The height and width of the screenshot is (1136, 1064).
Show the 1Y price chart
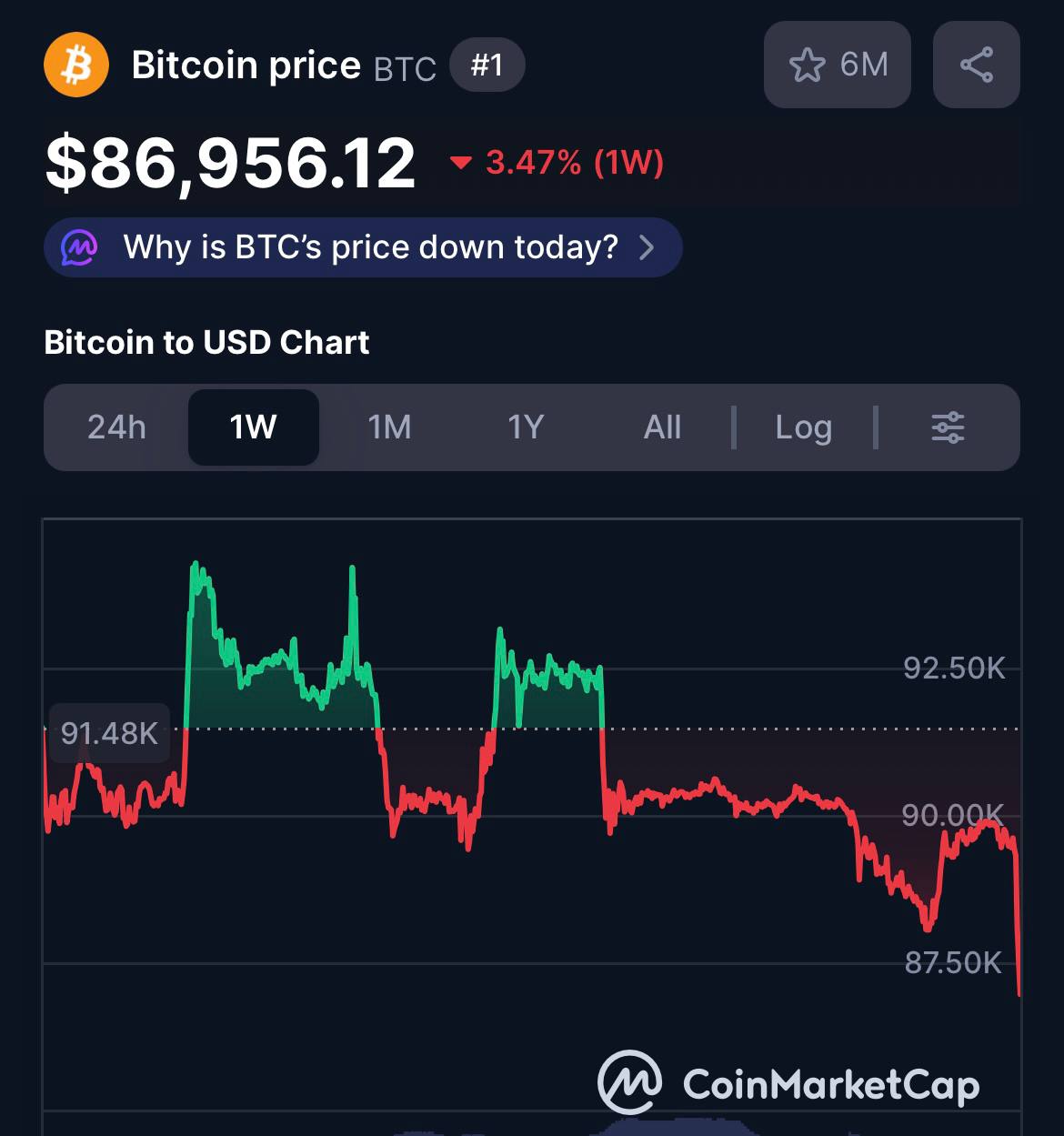coord(526,427)
